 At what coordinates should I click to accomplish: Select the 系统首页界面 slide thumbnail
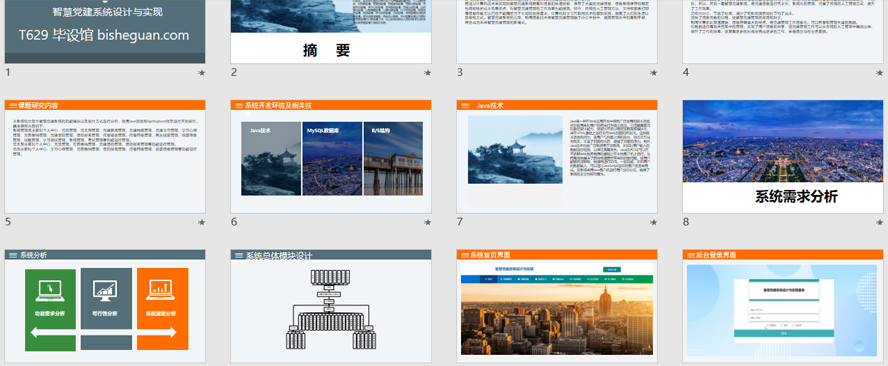click(557, 307)
